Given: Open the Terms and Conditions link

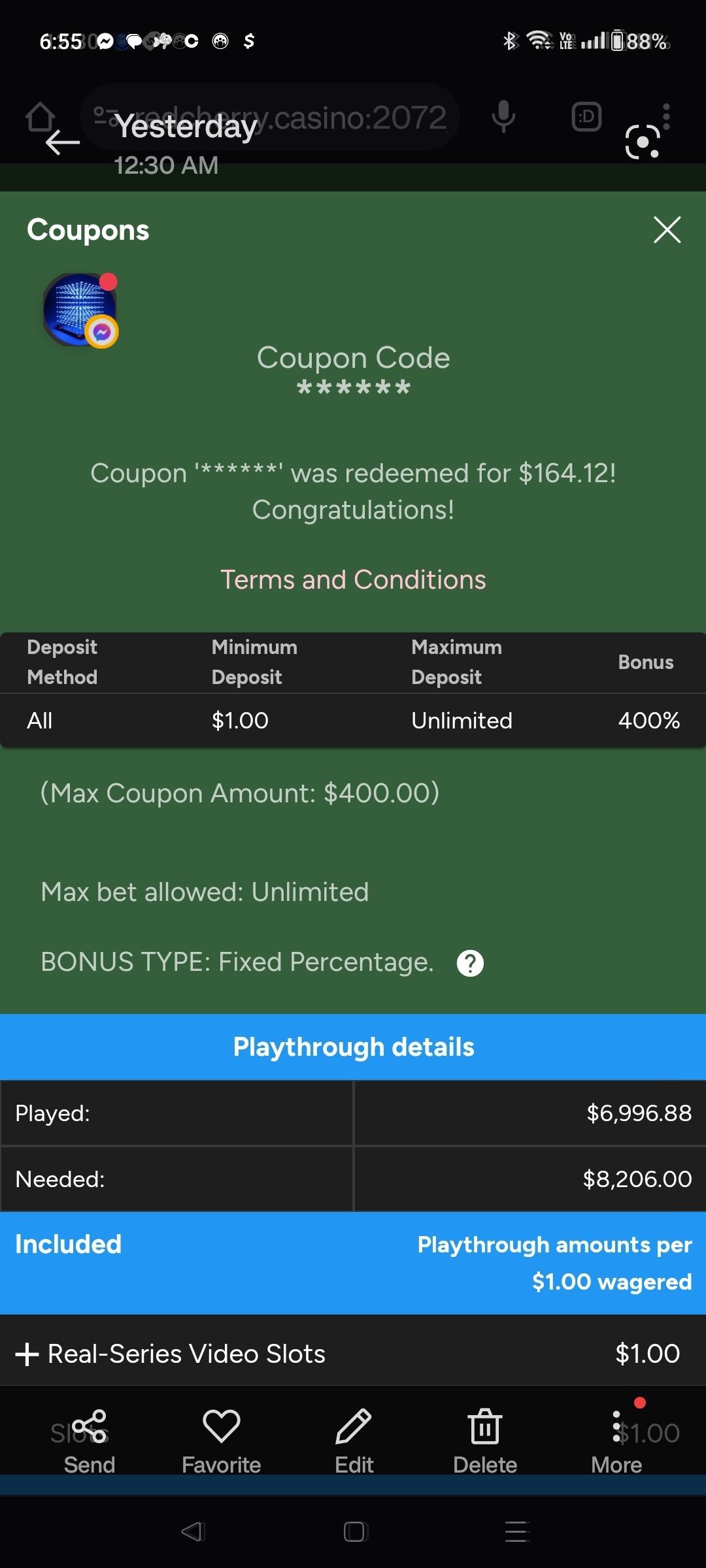Looking at the screenshot, I should point(353,580).
